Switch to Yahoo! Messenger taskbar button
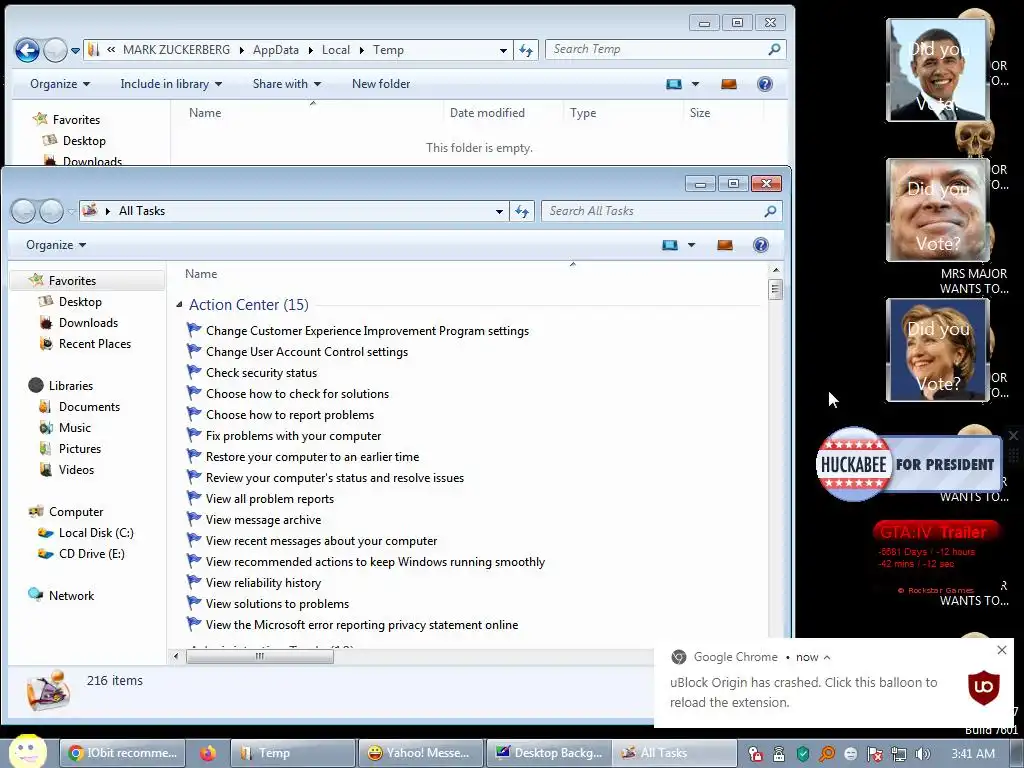The height and width of the screenshot is (768, 1024). coord(421,753)
